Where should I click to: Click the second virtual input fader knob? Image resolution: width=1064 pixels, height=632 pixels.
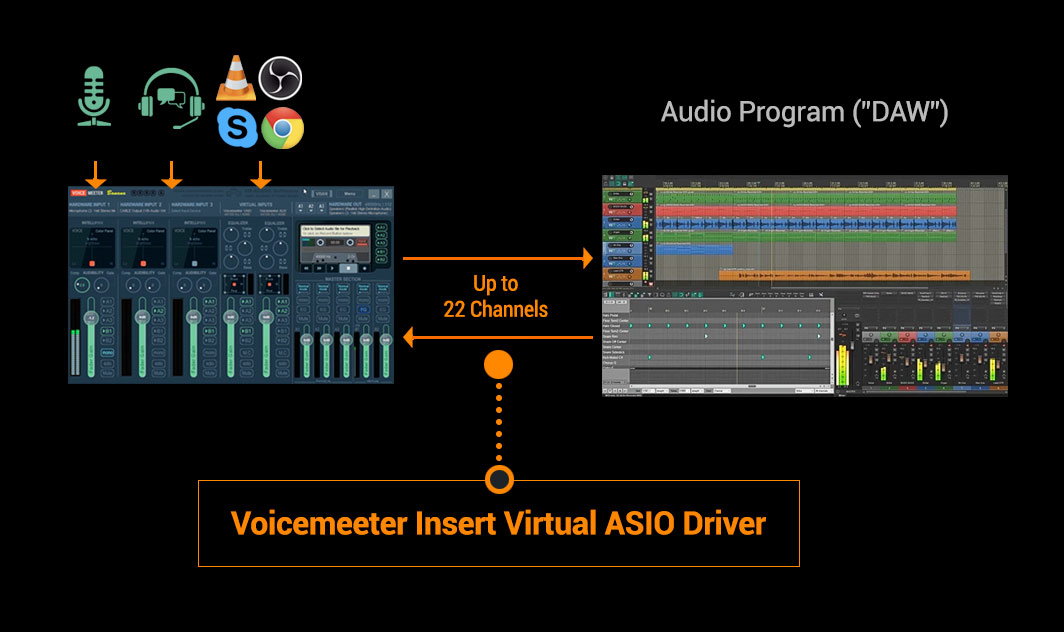tap(266, 317)
